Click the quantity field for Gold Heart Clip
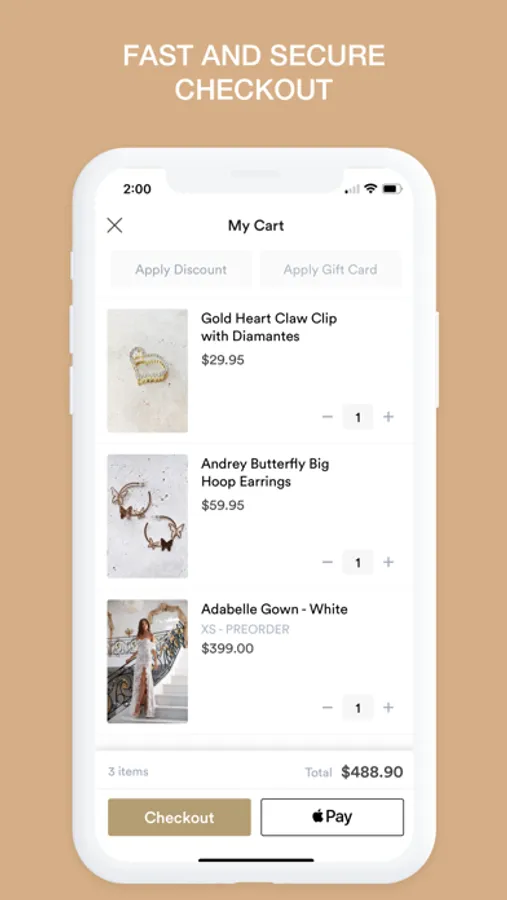Screen dimensions: 507x900 click(x=358, y=417)
